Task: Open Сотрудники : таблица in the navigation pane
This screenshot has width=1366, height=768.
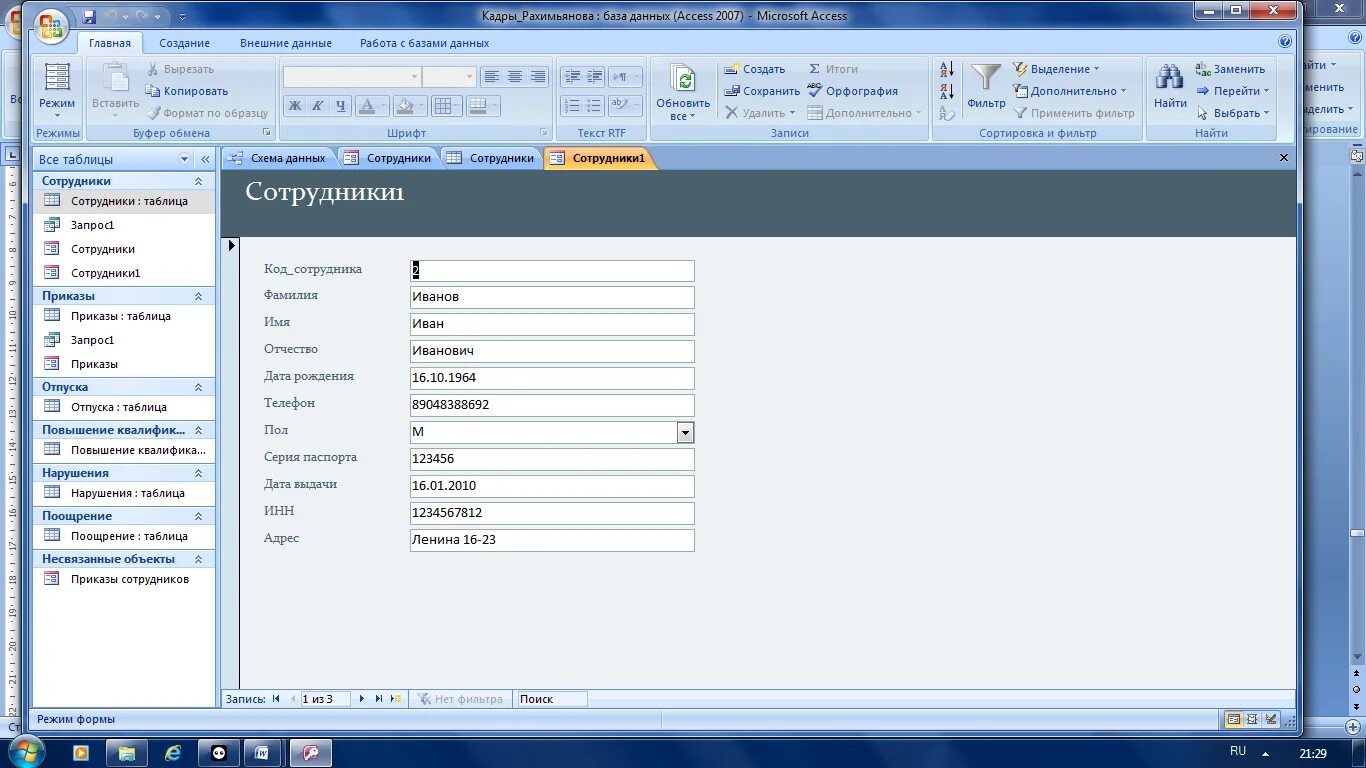Action: click(124, 201)
